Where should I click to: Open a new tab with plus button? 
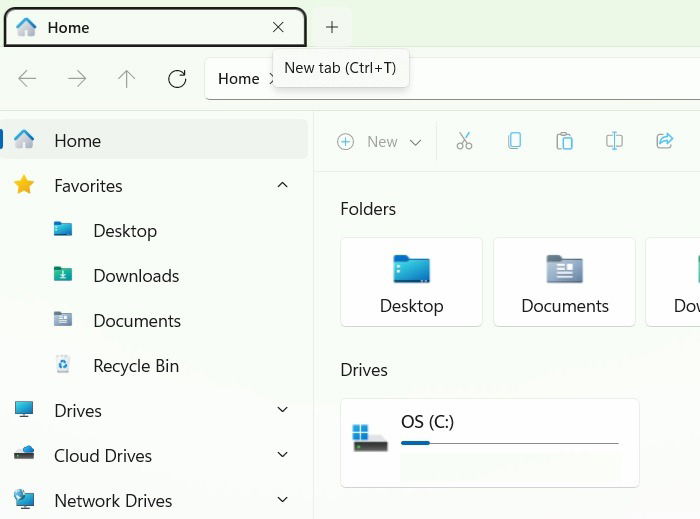pos(332,27)
